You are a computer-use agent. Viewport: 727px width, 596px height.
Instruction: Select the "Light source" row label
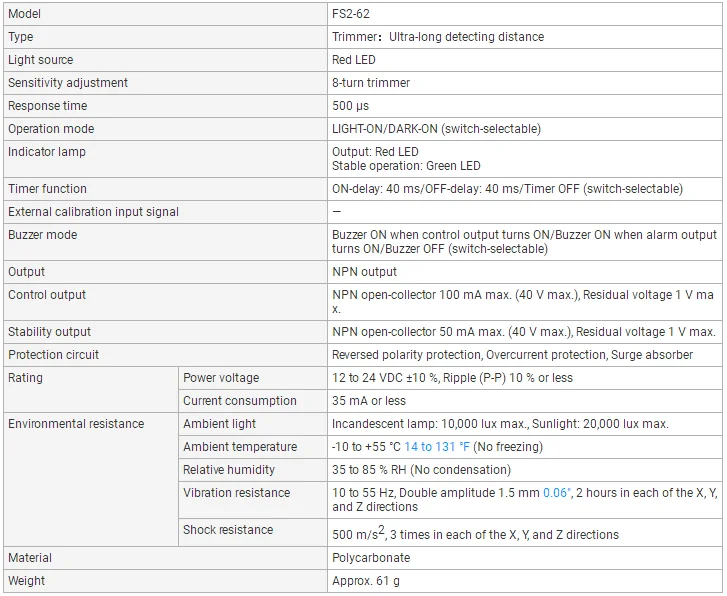[41, 60]
